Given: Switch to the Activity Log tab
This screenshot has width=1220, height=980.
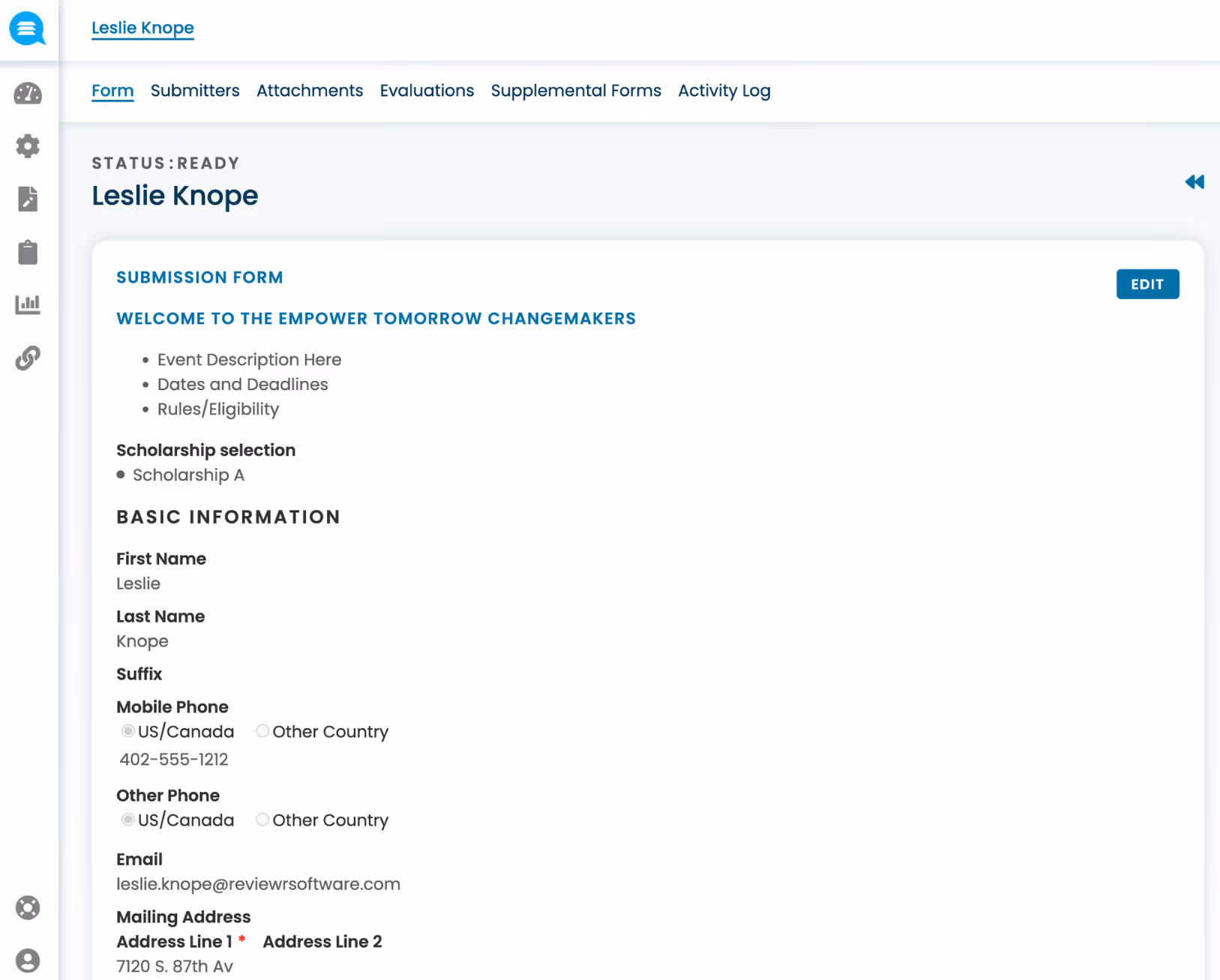Looking at the screenshot, I should [724, 91].
